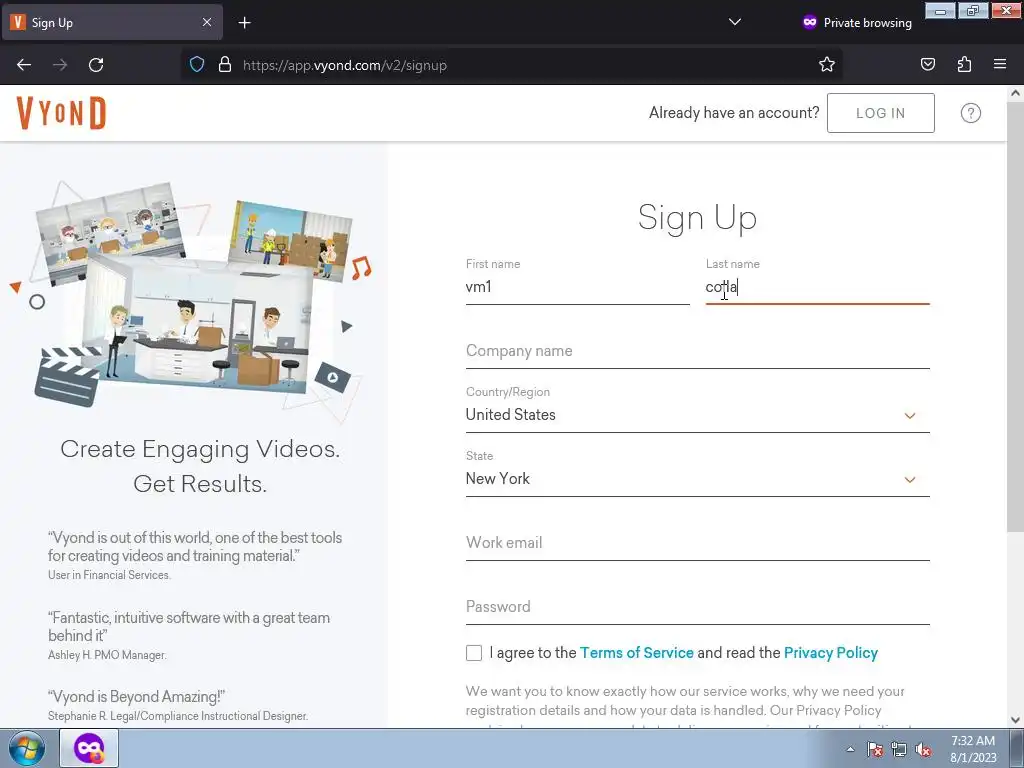
Task: Open the Terms of Service link
Action: click(637, 653)
